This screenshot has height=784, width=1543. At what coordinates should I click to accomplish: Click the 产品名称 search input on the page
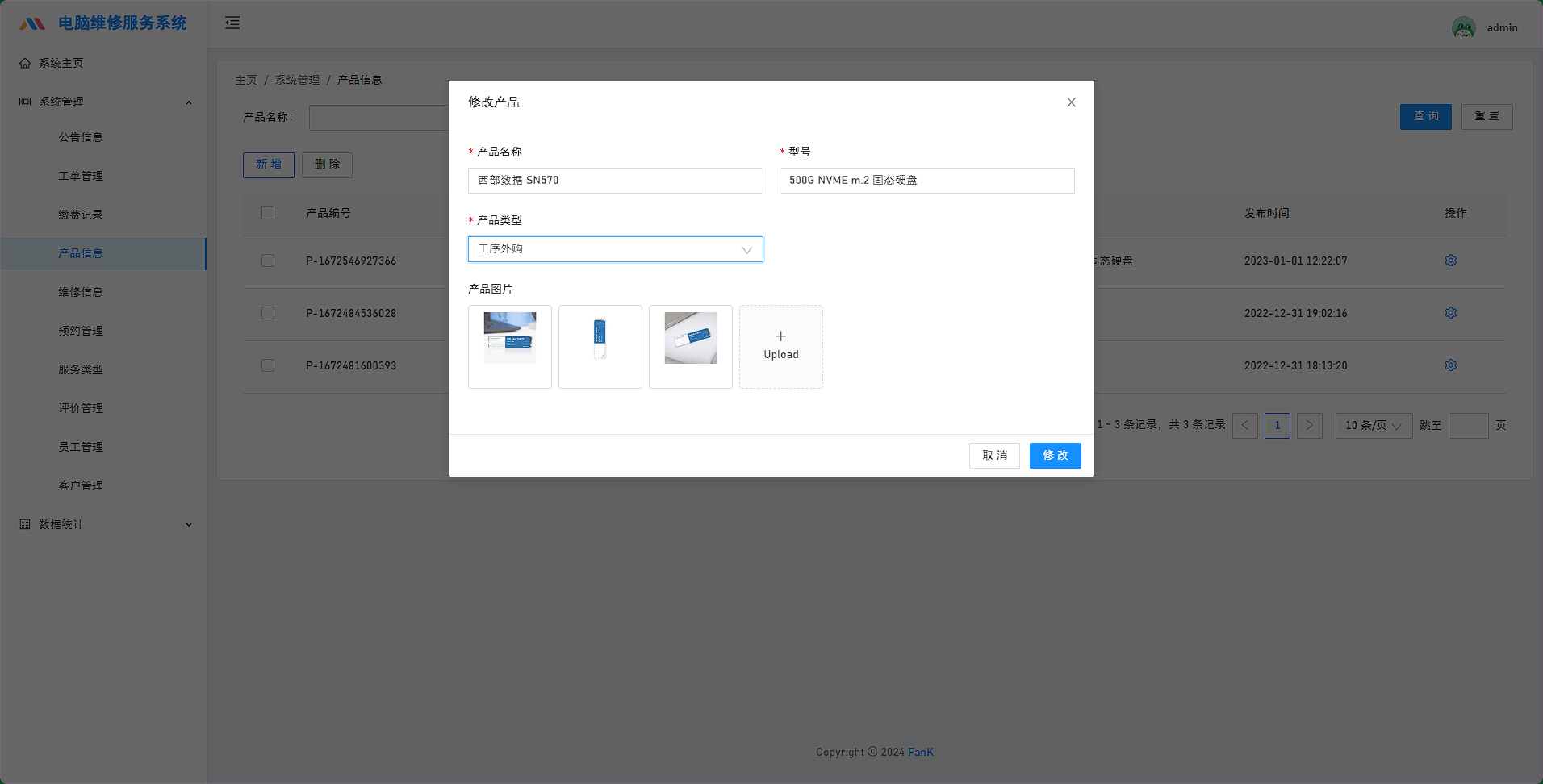pos(378,118)
